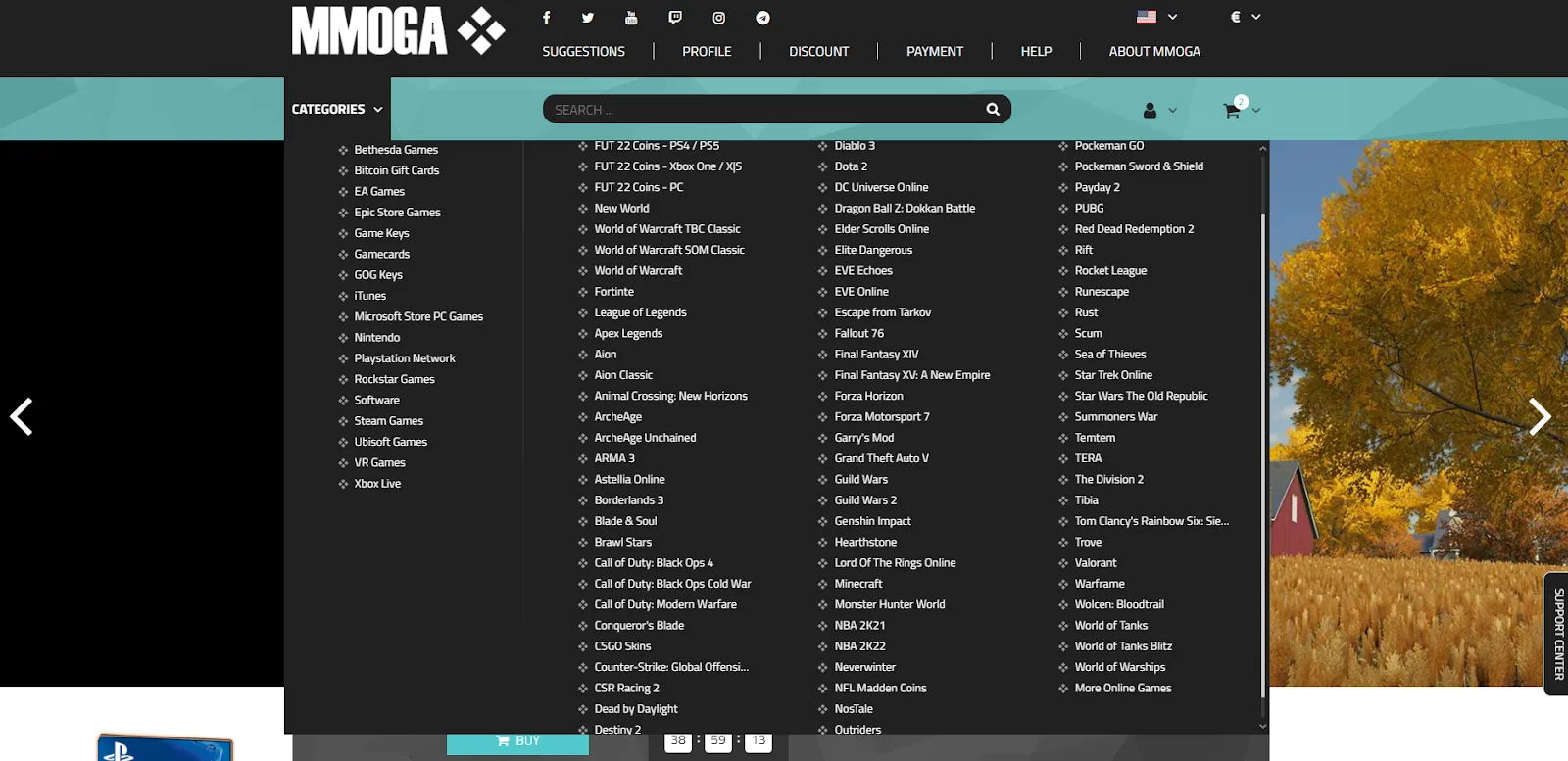The width and height of the screenshot is (1568, 761).
Task: Open World of Warcraft TBC Classic
Action: (x=666, y=229)
